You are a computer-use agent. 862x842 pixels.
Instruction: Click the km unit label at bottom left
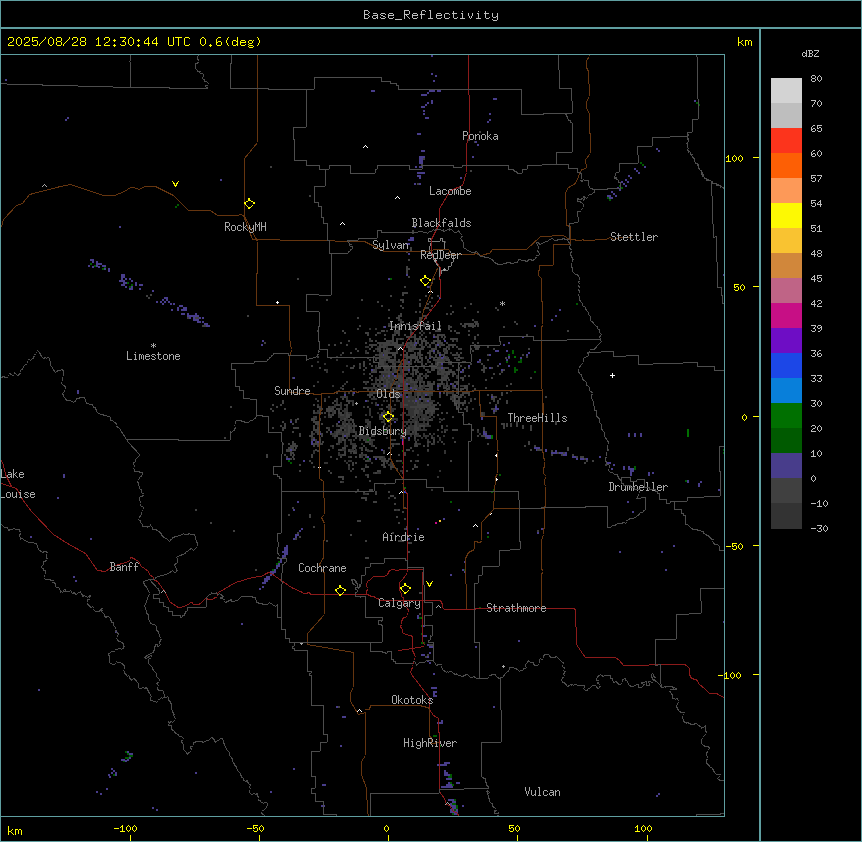(x=15, y=831)
